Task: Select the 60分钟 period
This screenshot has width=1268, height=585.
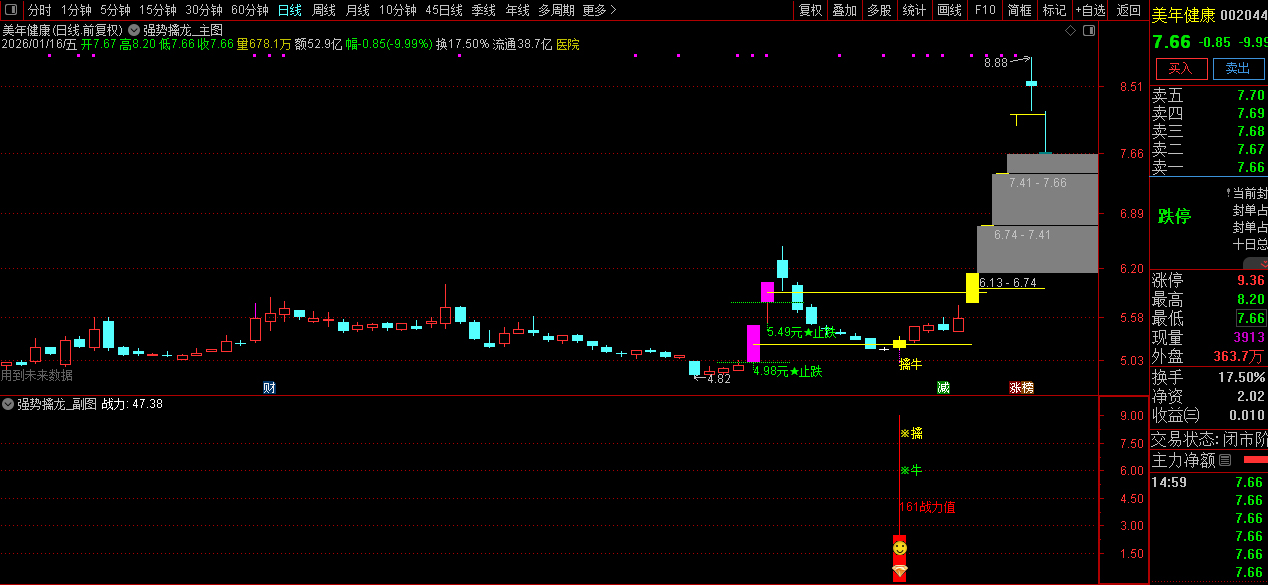Action: coord(250,10)
